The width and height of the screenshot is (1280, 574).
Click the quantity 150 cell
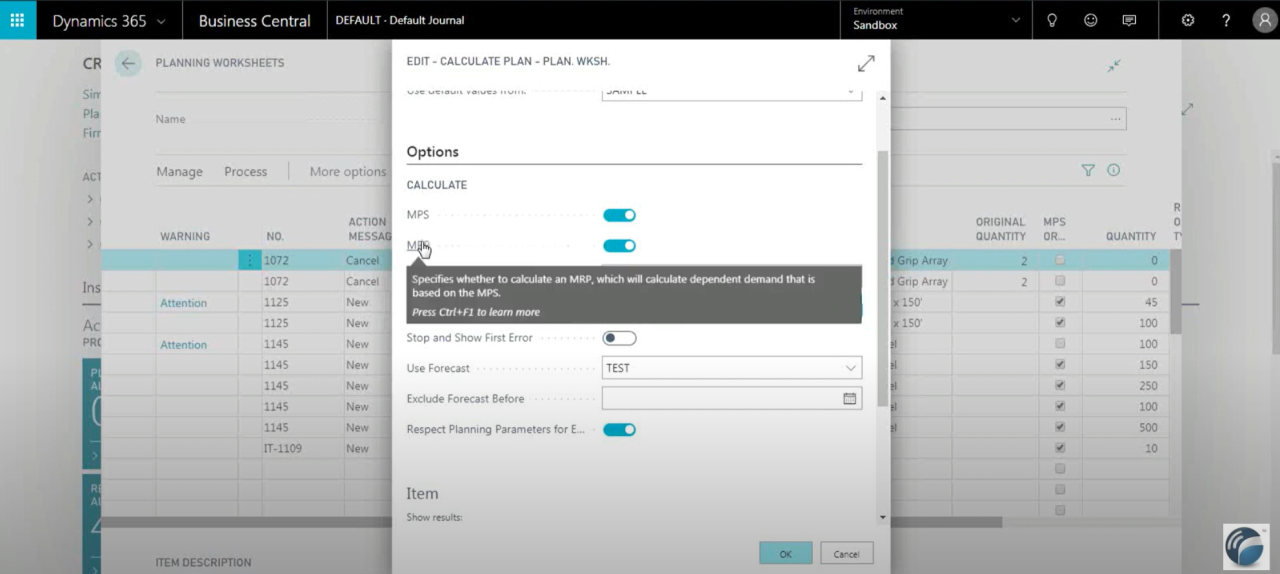pos(1131,365)
